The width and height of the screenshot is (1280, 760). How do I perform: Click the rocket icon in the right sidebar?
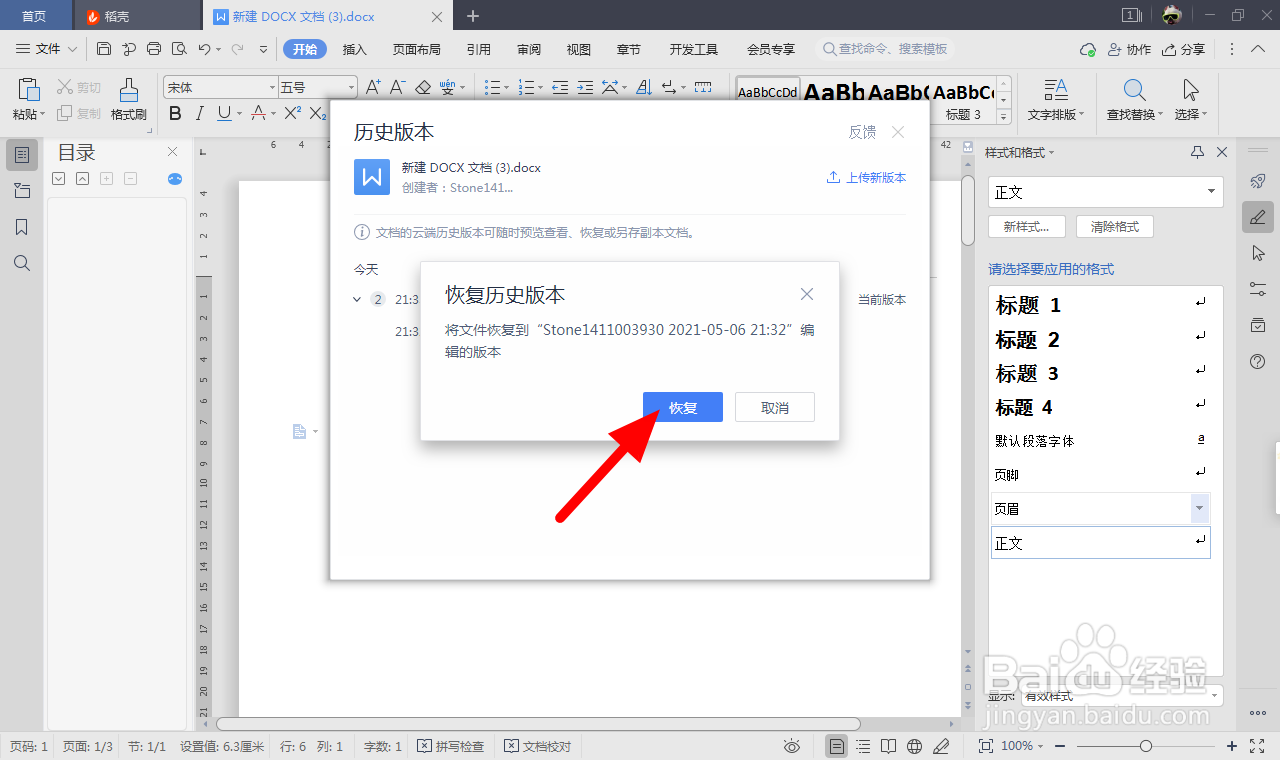1257,181
